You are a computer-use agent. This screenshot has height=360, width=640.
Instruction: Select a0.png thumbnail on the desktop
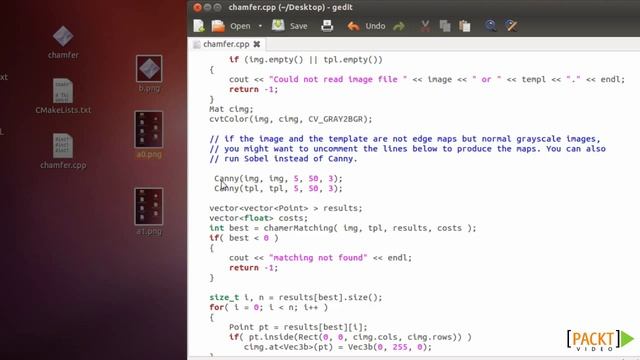149,135
